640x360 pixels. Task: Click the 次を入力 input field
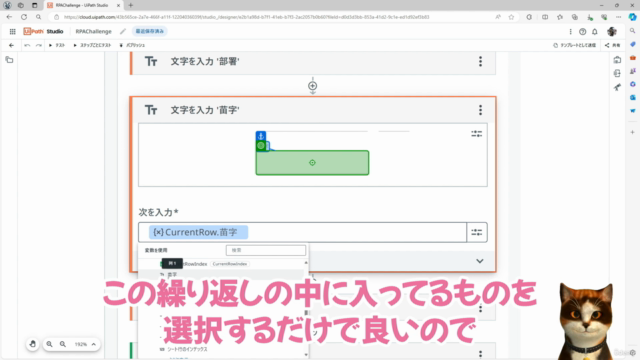point(302,232)
